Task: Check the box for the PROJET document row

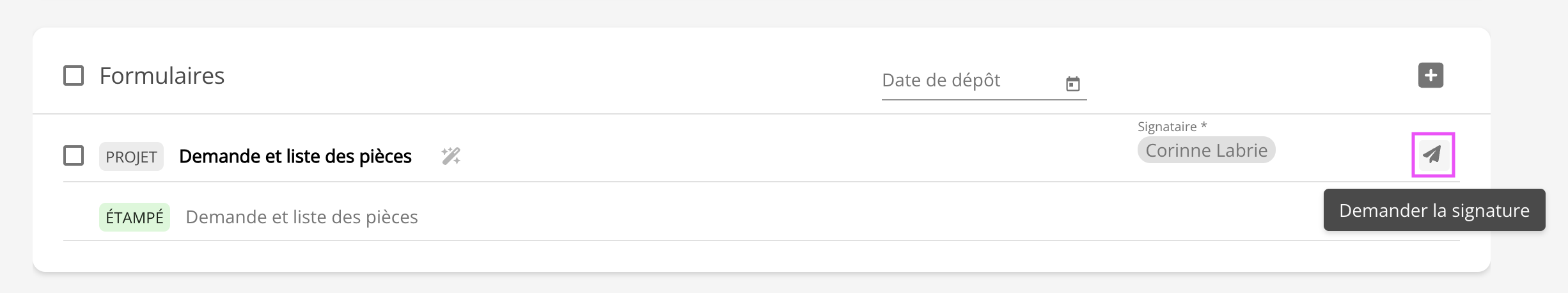Action: [x=74, y=155]
